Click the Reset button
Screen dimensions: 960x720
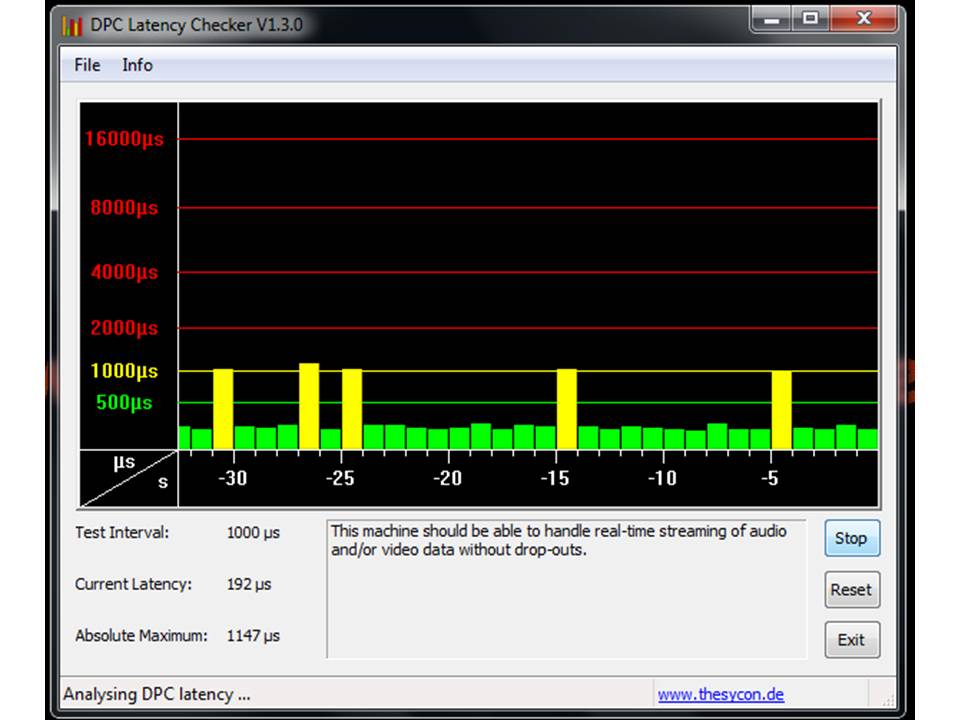(x=852, y=590)
